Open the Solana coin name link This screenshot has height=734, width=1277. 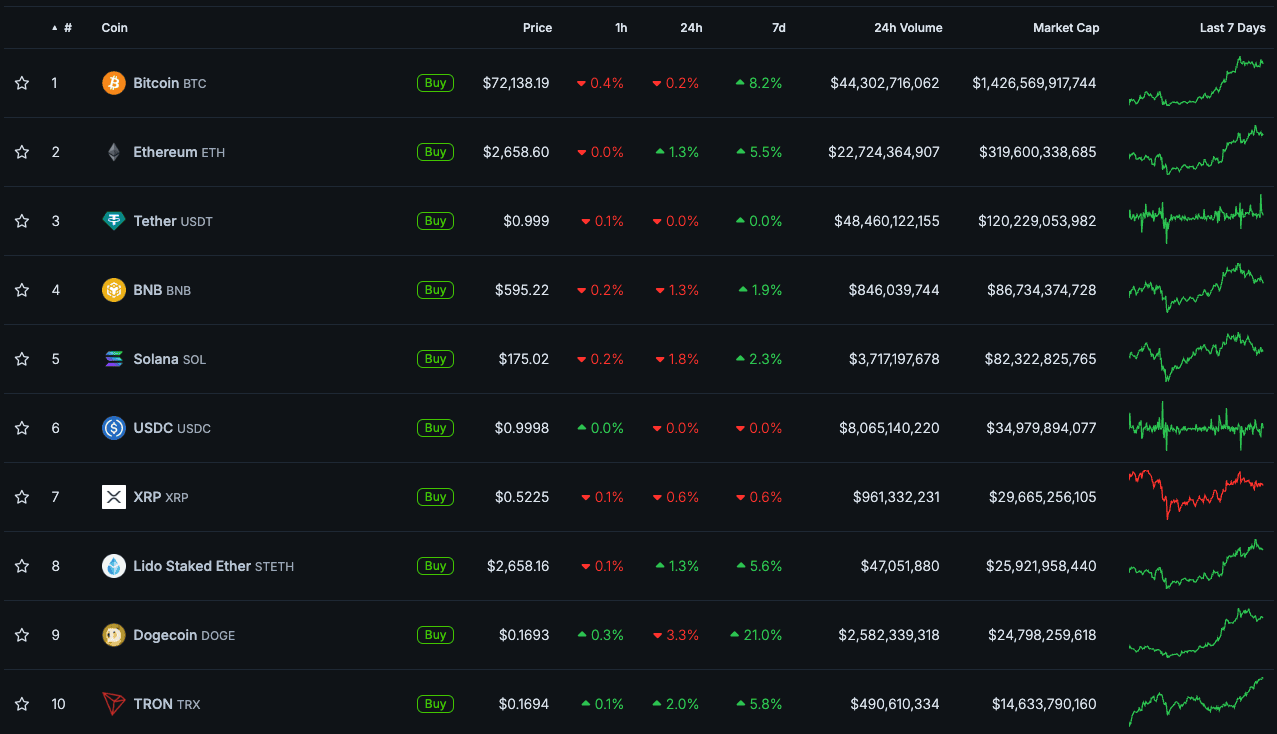tap(170, 359)
